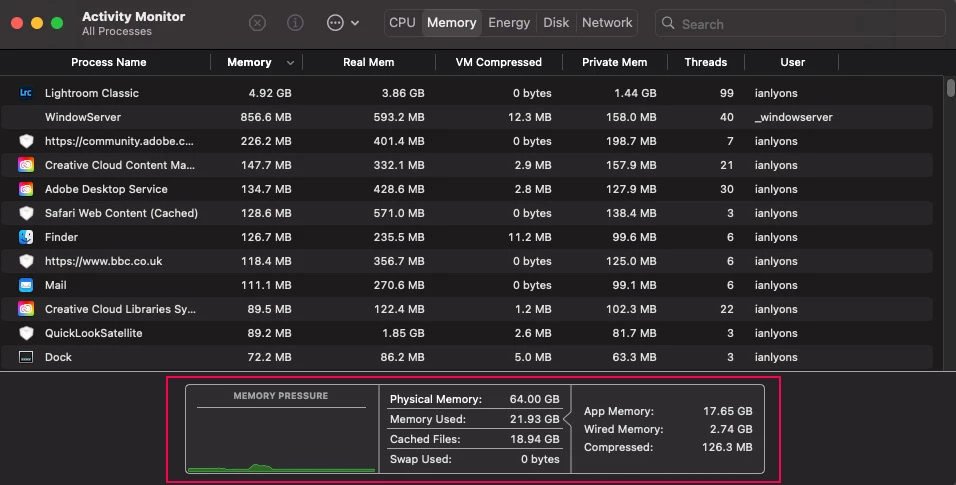Click the Compressed 126.3 MB entry
Screen dimensions: 956x485
click(x=668, y=447)
